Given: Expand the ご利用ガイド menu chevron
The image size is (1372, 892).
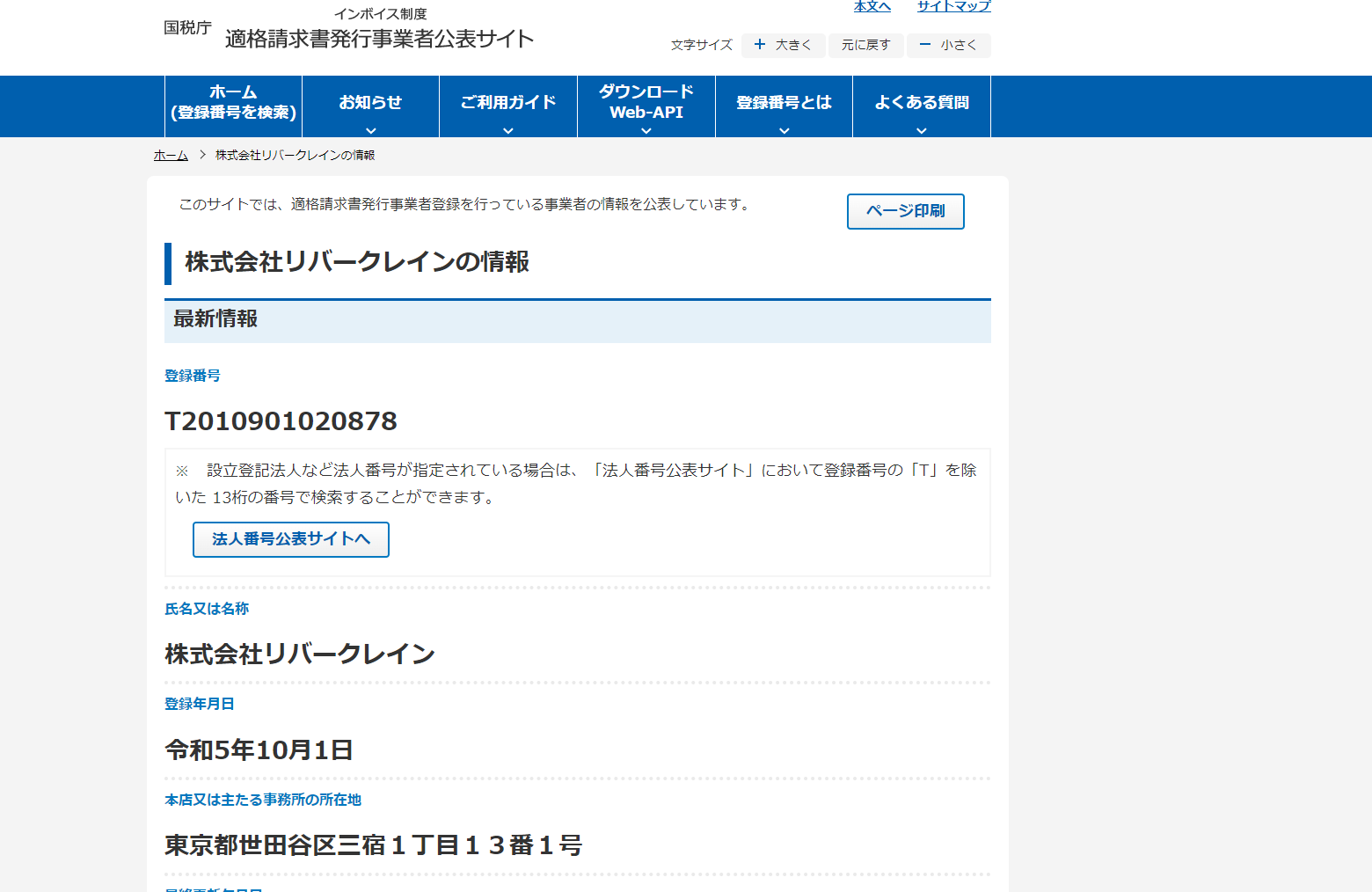Looking at the screenshot, I should tap(508, 130).
